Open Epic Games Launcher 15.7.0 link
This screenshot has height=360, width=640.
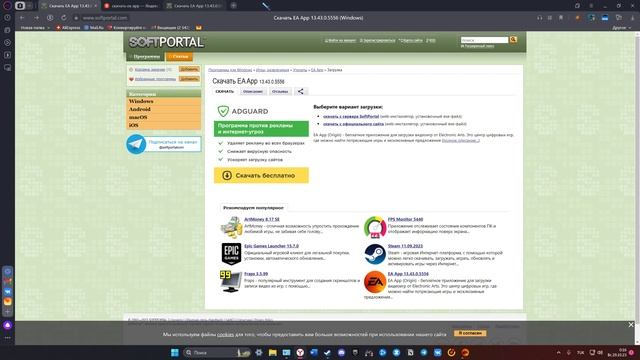point(271,246)
